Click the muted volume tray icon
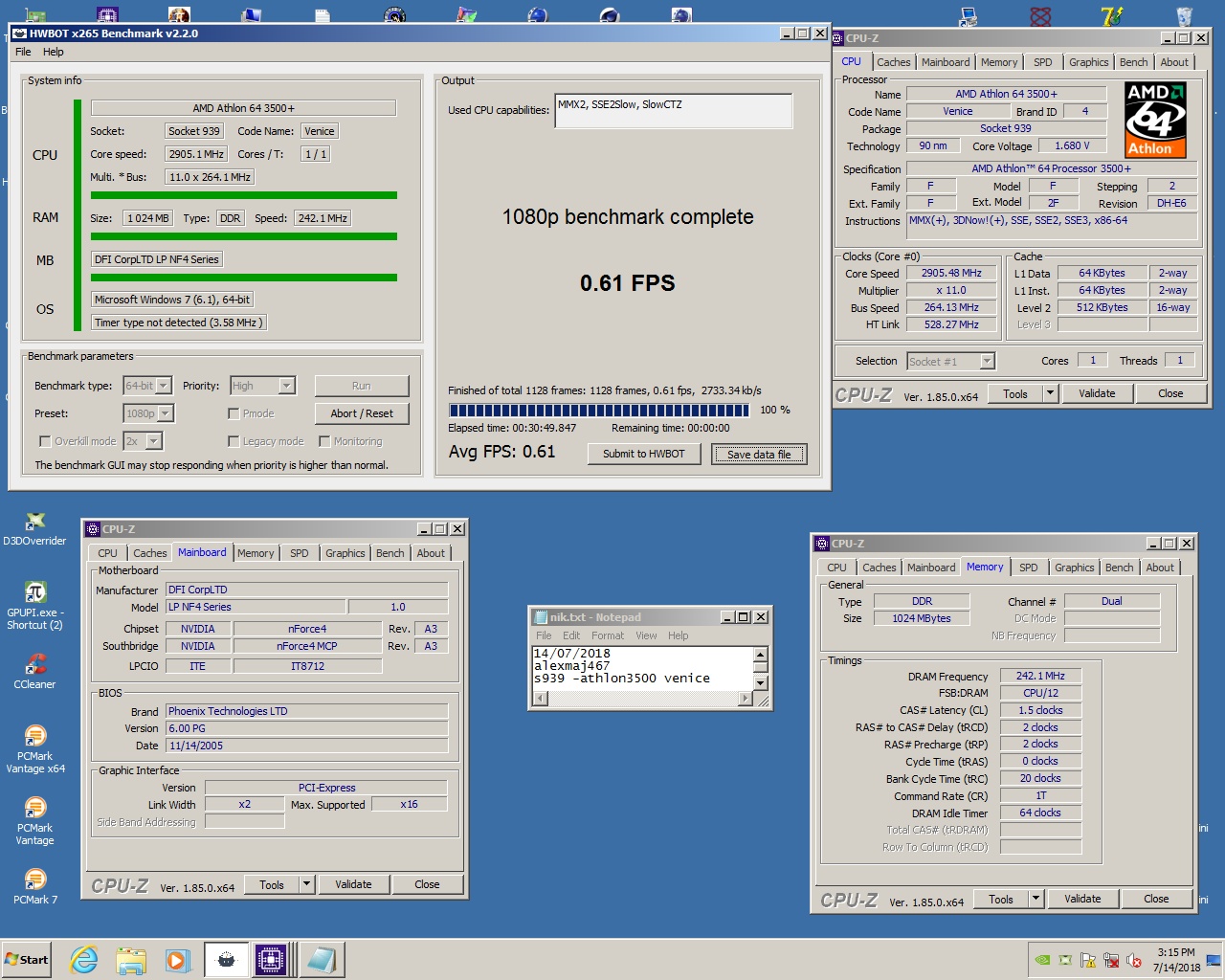Screen dimensions: 1225x980 click(x=1135, y=960)
